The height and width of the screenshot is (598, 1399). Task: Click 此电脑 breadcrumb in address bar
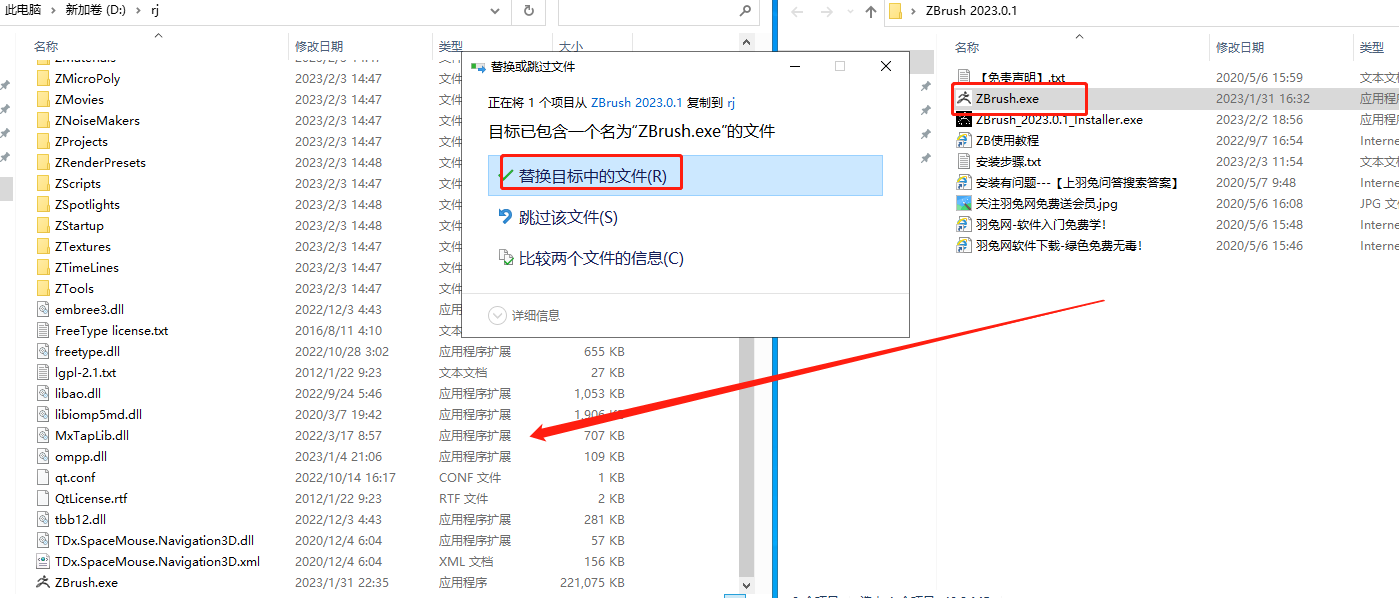point(25,11)
